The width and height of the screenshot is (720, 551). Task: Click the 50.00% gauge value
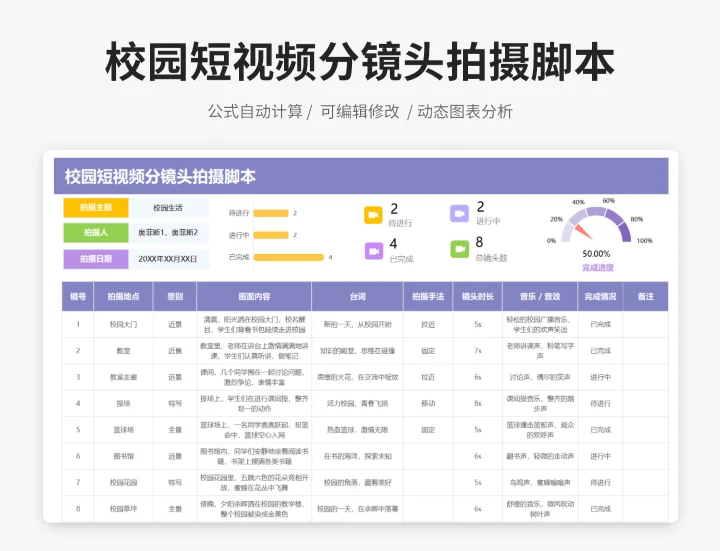[x=596, y=254]
